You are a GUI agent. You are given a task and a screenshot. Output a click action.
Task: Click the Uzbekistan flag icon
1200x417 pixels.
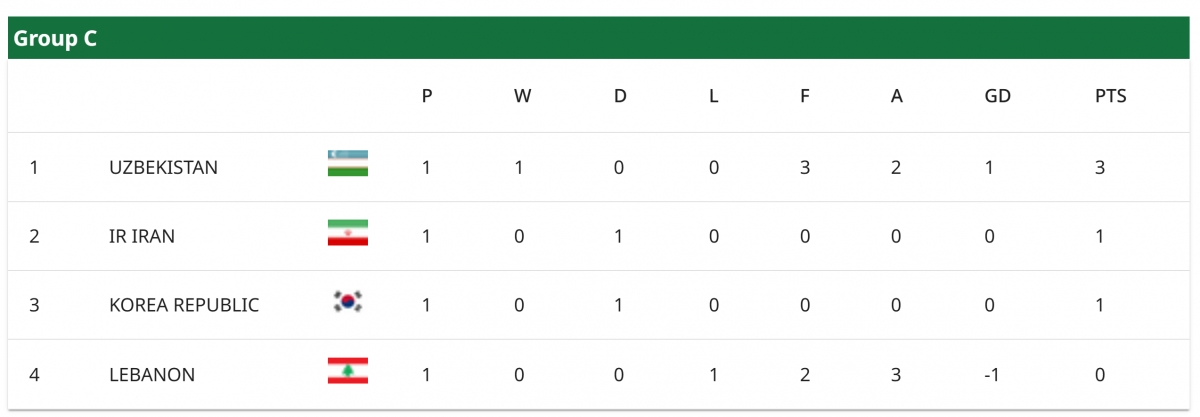pyautogui.click(x=347, y=164)
